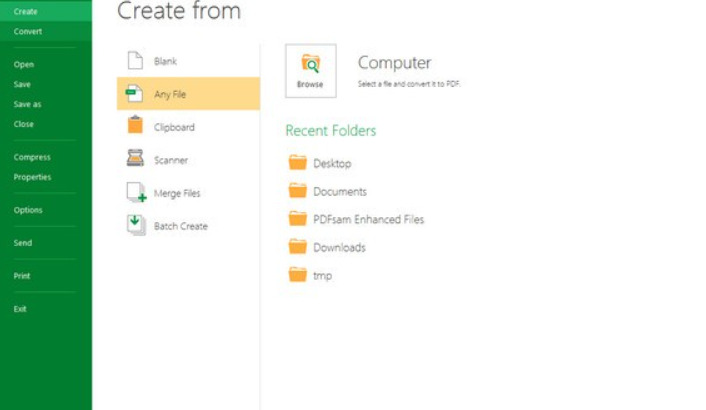Choose the Merge Files label
This screenshot has height=410, width=706.
tap(177, 194)
